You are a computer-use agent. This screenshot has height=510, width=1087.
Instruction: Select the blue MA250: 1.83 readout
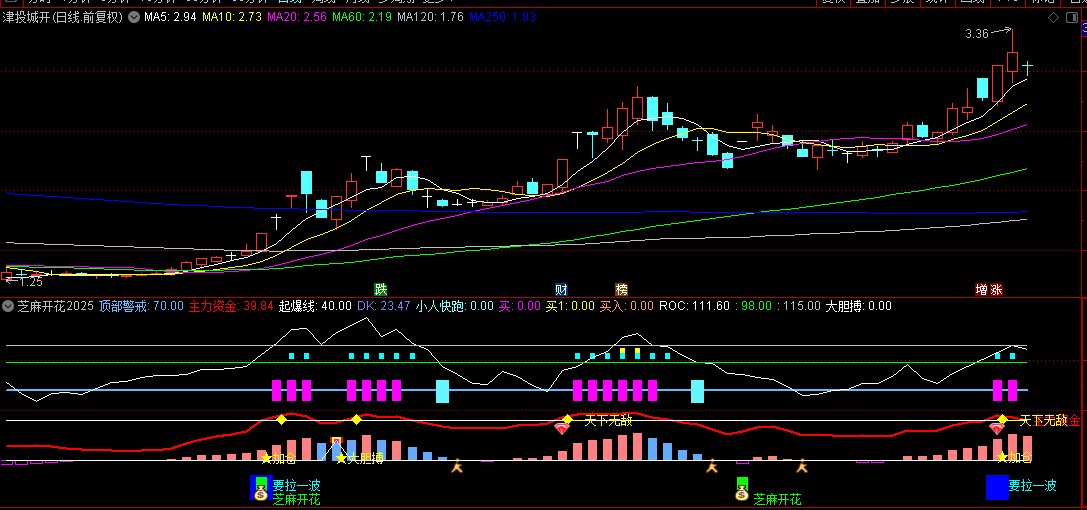(502, 18)
